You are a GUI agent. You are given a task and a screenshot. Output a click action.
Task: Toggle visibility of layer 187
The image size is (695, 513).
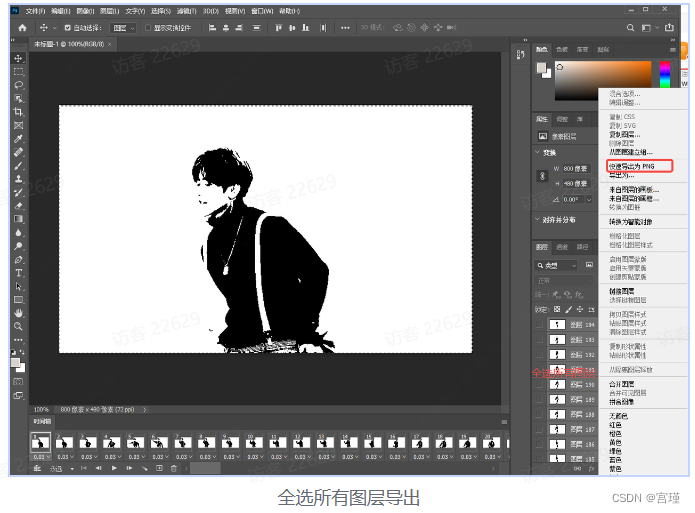tap(539, 429)
